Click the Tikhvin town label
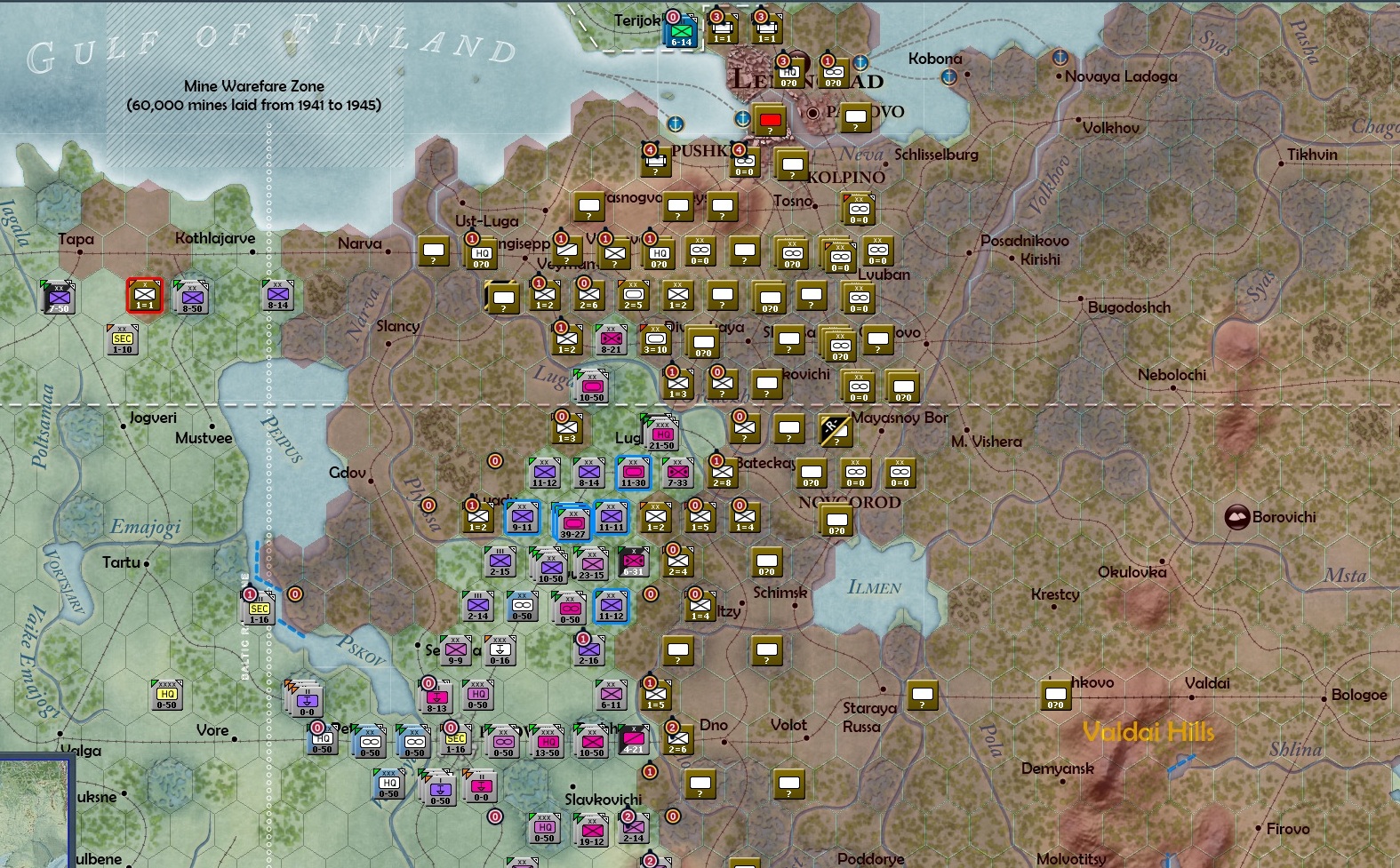This screenshot has height=868, width=1400. [x=1312, y=155]
